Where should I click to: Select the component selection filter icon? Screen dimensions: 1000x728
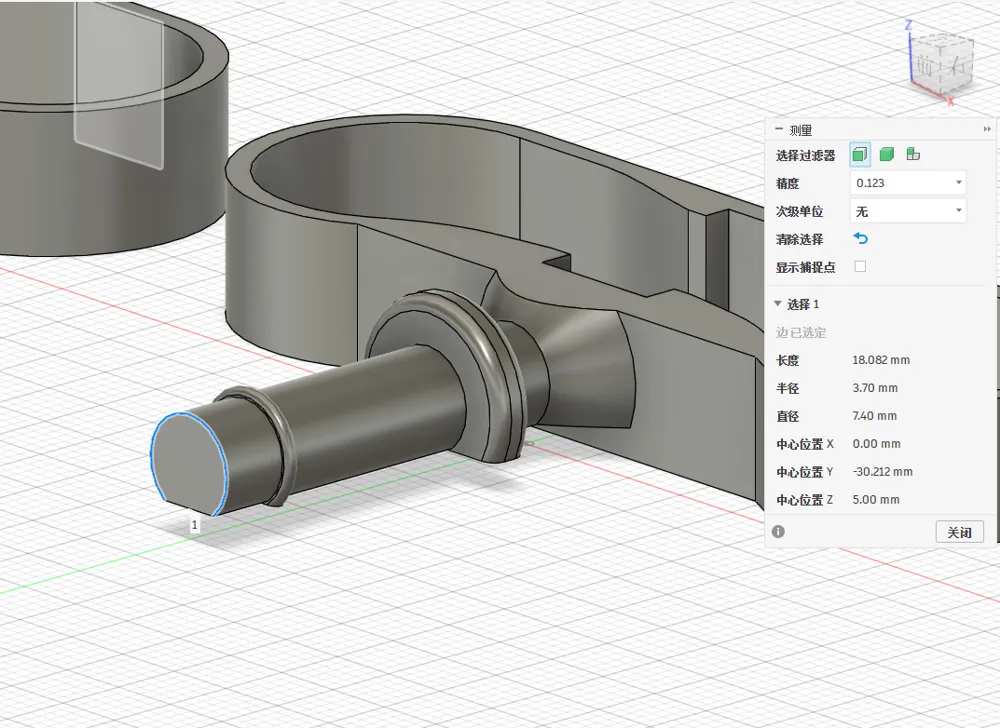click(913, 154)
